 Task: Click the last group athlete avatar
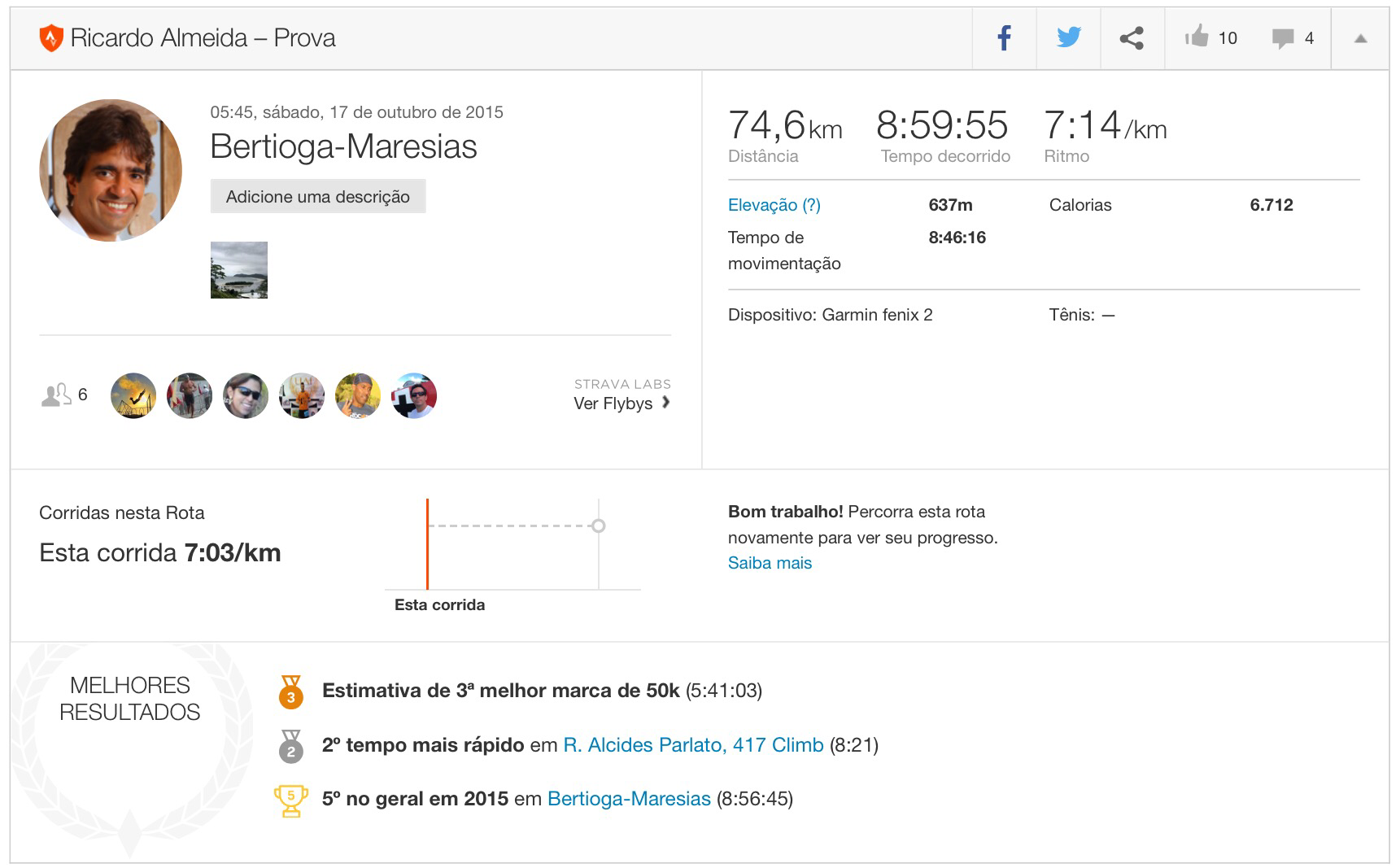pyautogui.click(x=414, y=396)
